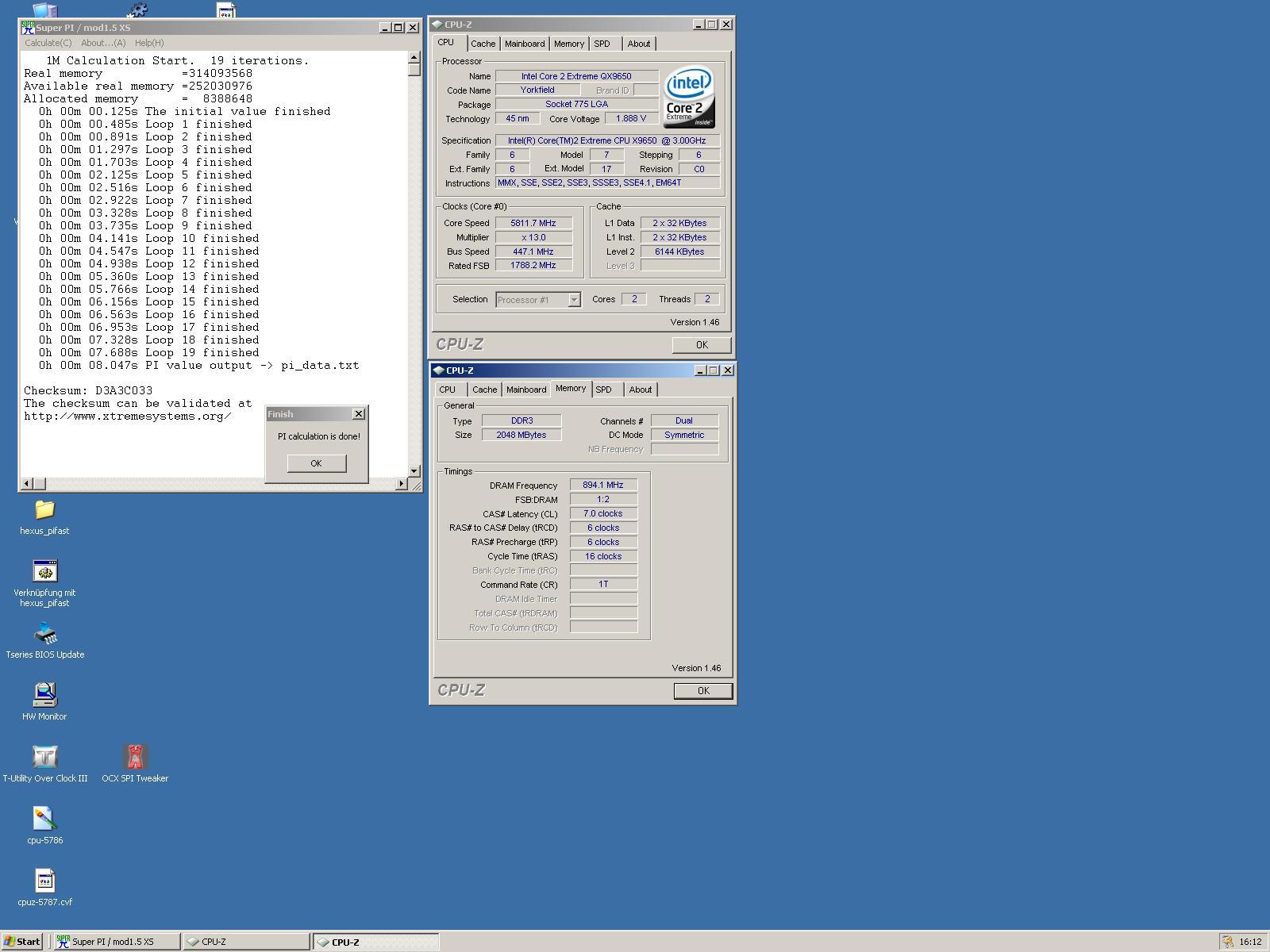Click system tray icon next to clock
This screenshot has height=952, width=1270.
(1228, 942)
